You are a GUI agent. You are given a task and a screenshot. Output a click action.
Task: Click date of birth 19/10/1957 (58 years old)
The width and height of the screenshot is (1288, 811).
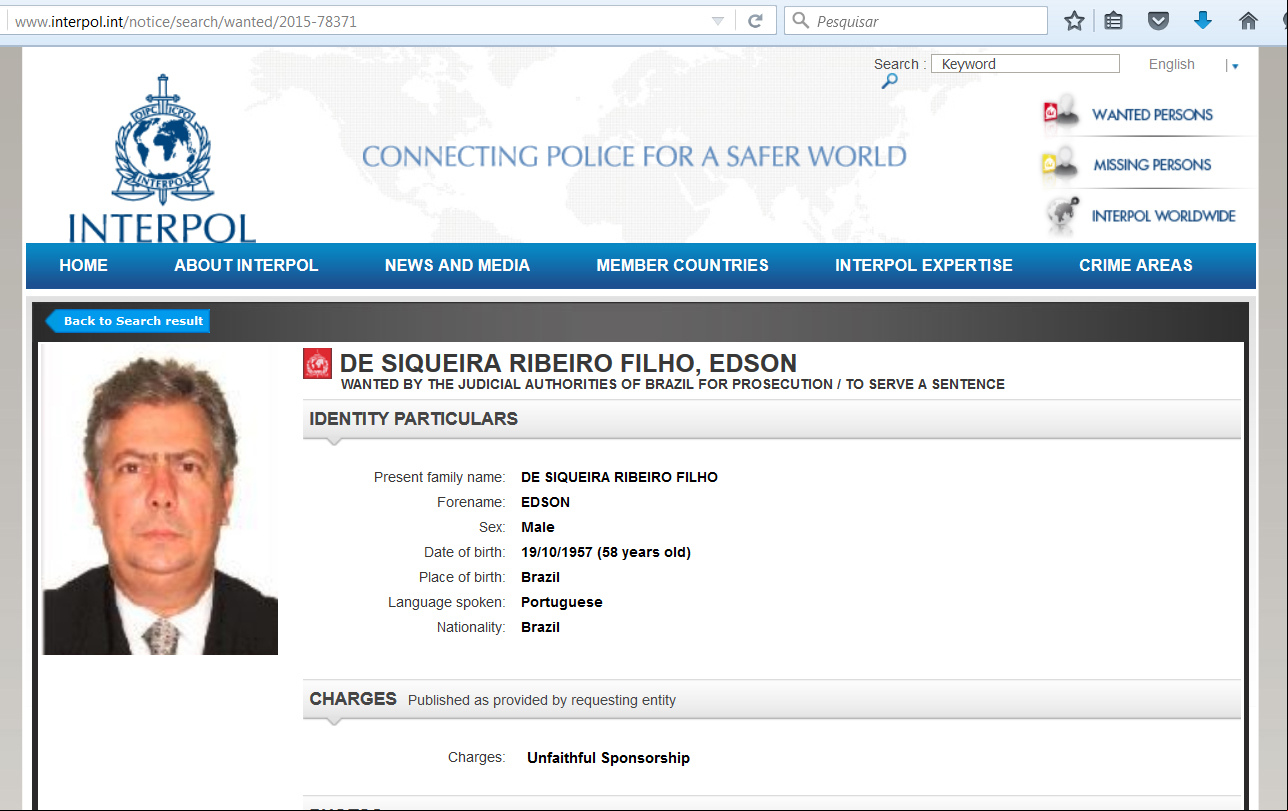coord(606,552)
